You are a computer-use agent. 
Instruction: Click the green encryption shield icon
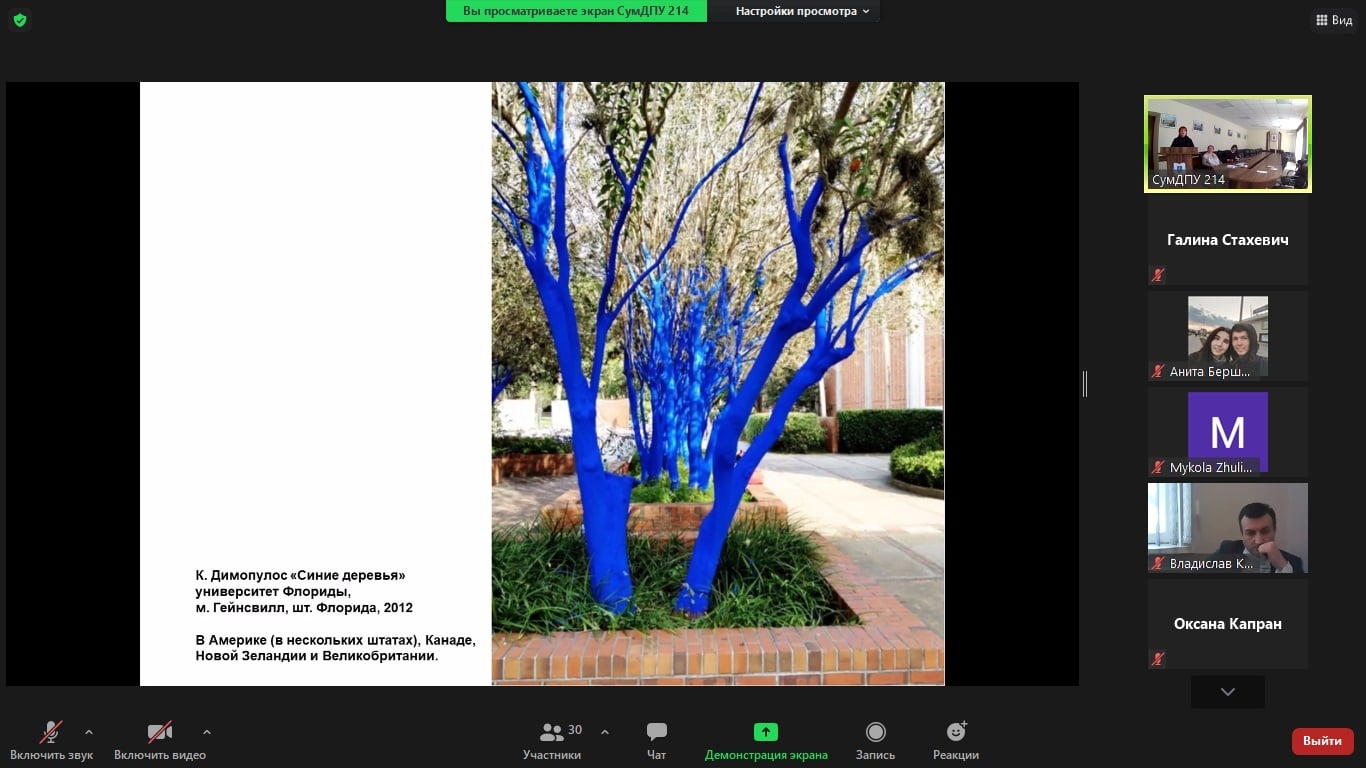(x=20, y=20)
